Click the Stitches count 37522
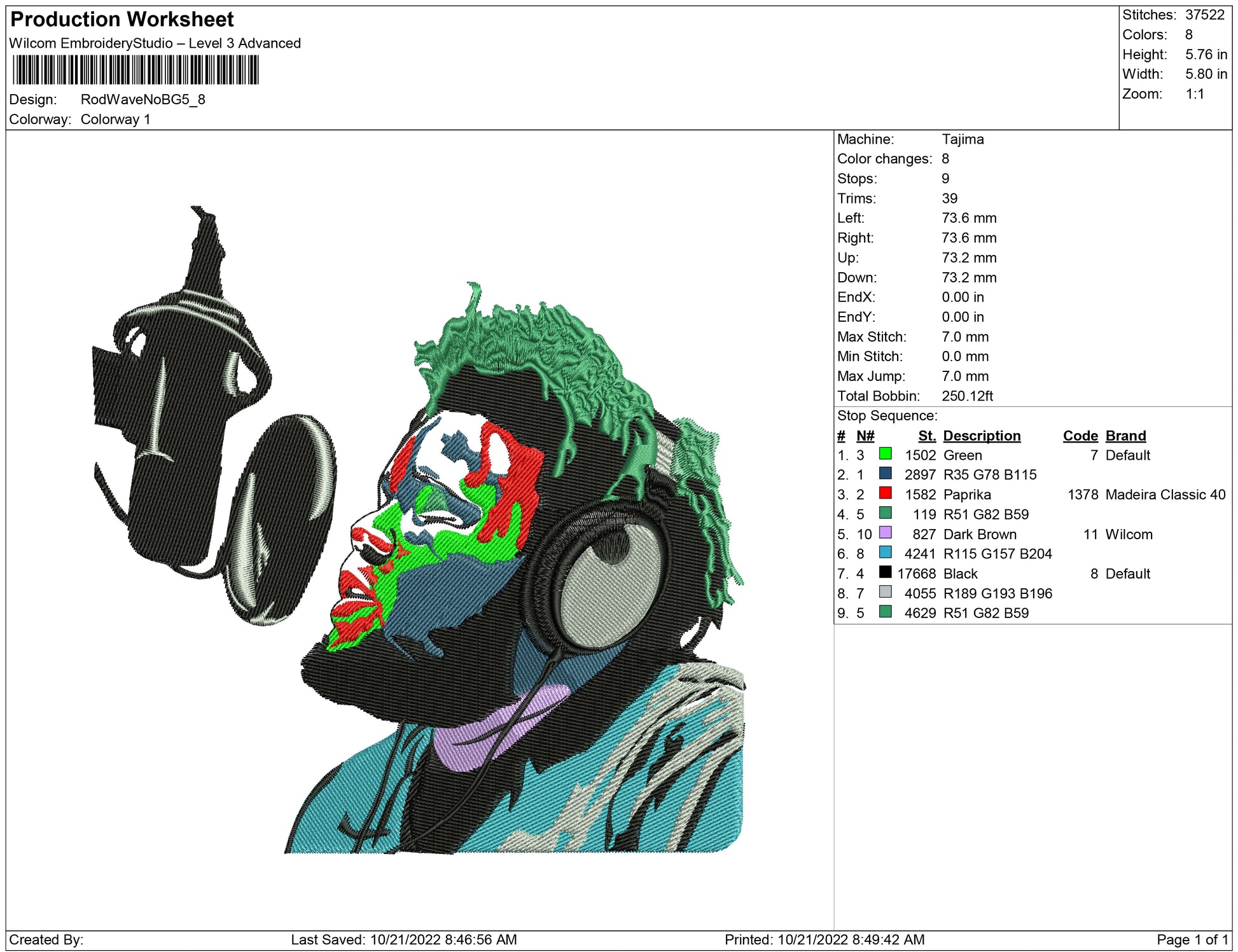The height and width of the screenshot is (952, 1238). 1204,15
